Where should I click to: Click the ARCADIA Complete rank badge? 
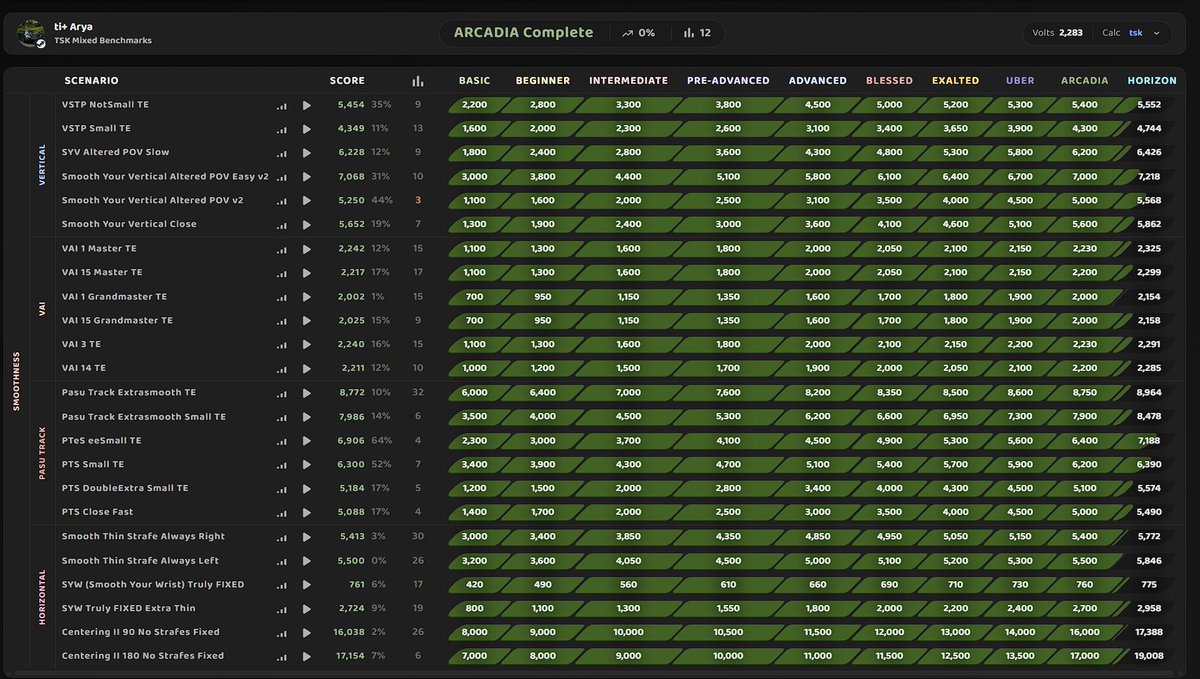(x=523, y=33)
